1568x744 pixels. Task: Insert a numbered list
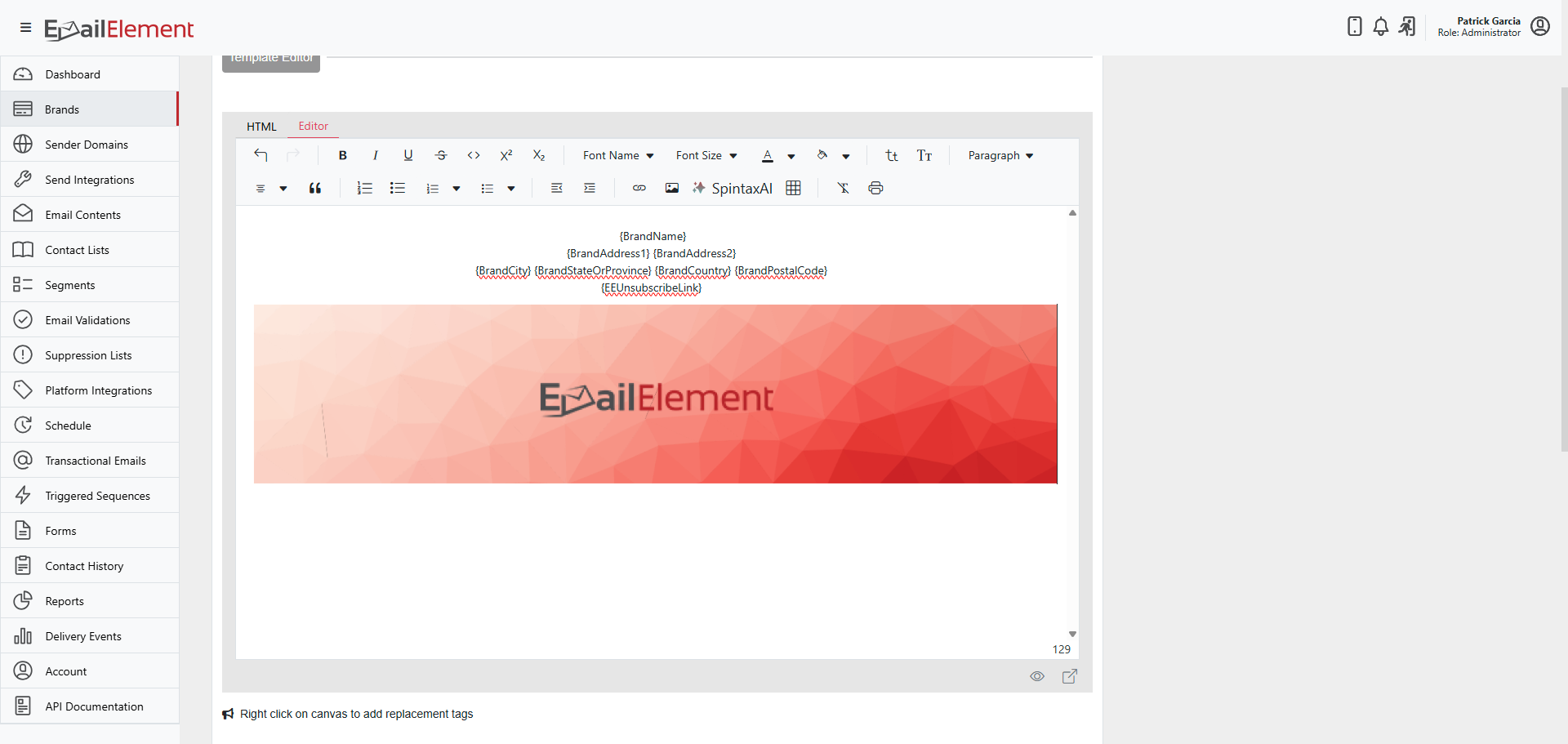pos(365,189)
